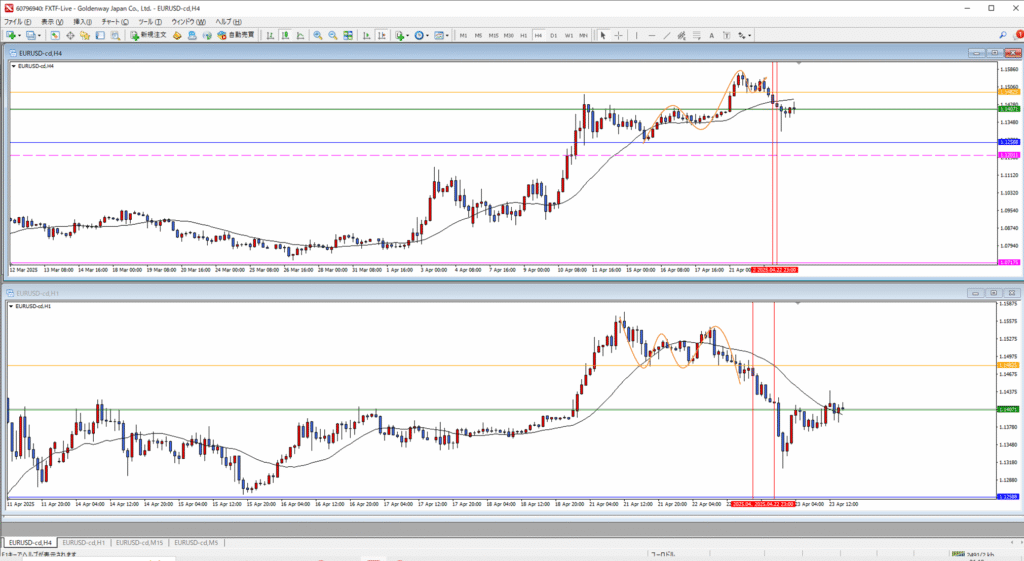The width and height of the screenshot is (1024, 561).
Task: Select the text label T tool
Action: pos(726,35)
